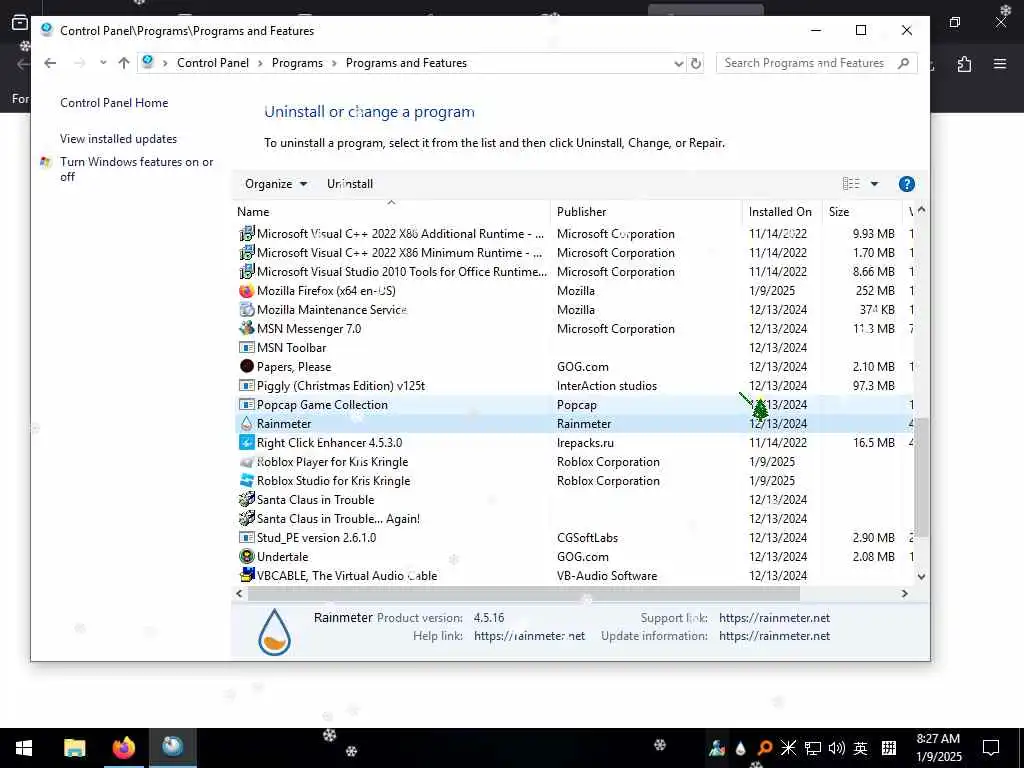Screen dimensions: 1024x768
Task: Click the Visual C++ 2022 X86 Minimum Runtime icon
Action: pos(246,253)
